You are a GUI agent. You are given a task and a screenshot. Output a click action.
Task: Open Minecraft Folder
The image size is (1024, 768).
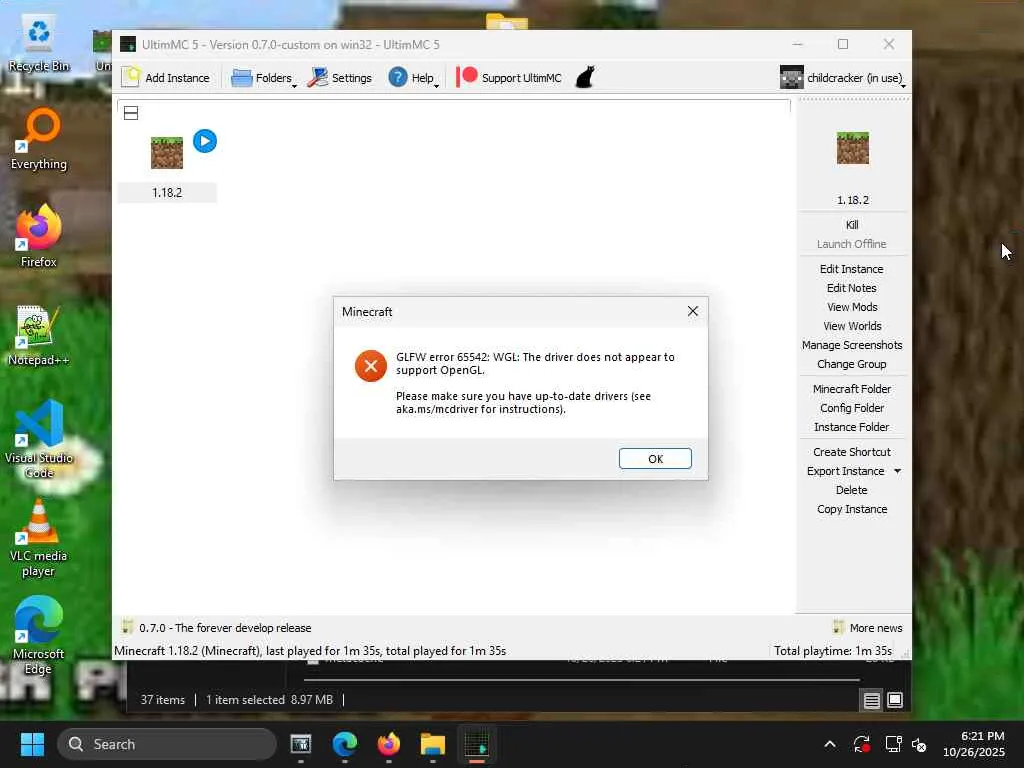point(852,389)
